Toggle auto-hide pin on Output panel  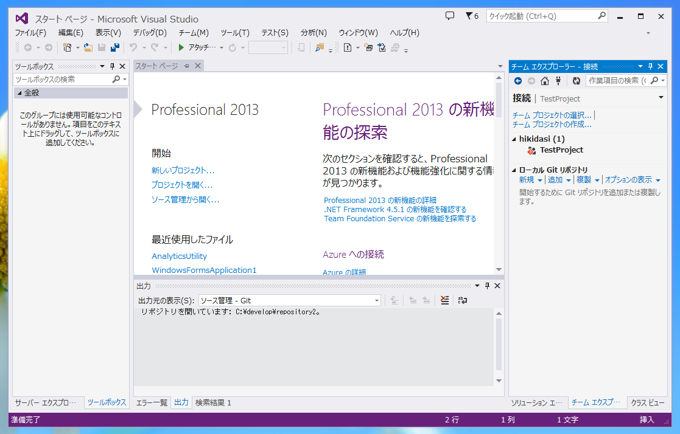tap(487, 286)
